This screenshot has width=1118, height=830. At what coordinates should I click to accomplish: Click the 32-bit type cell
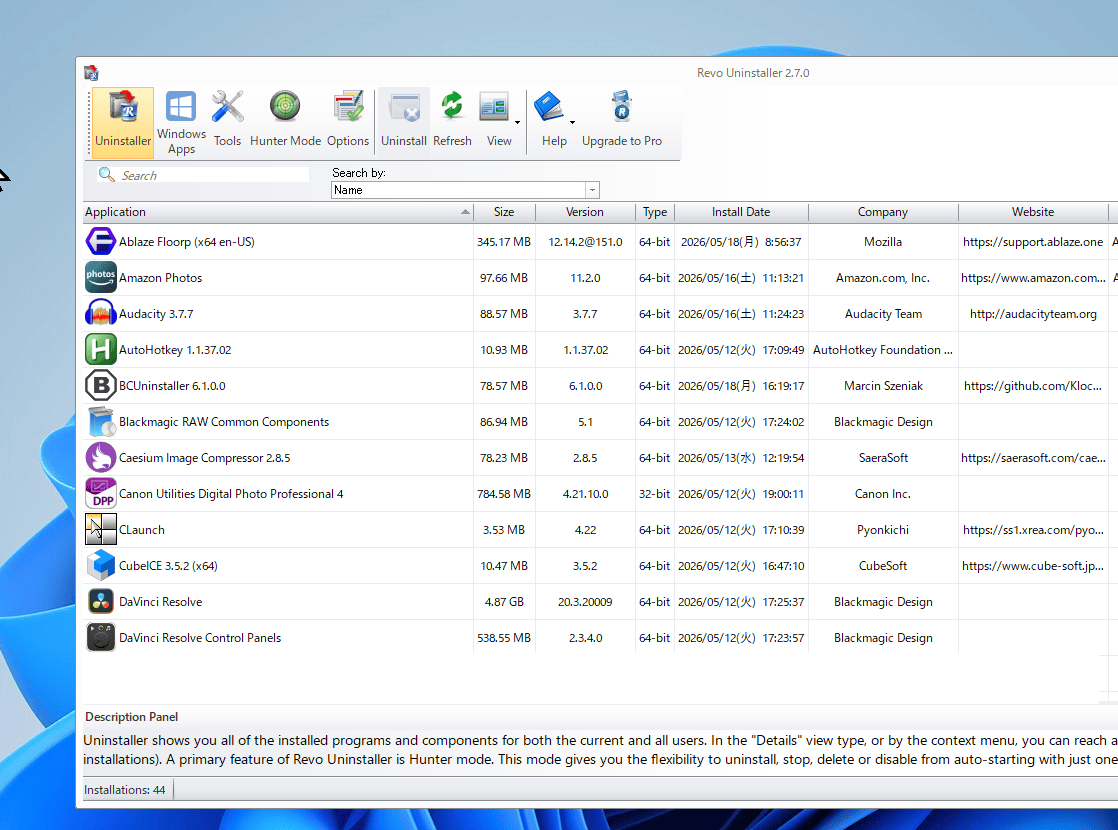(655, 493)
